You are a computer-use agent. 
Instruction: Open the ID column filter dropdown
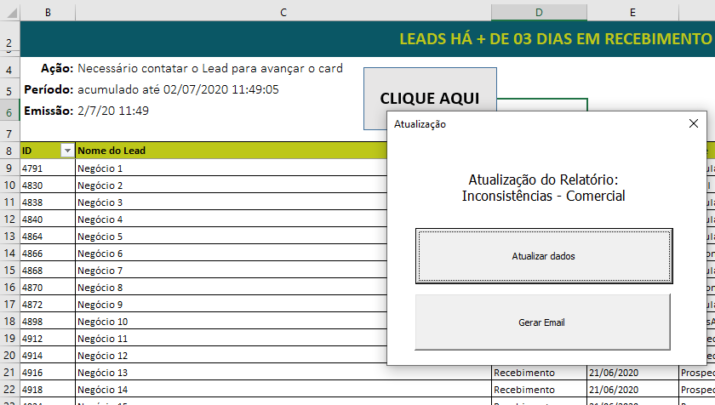tap(67, 151)
